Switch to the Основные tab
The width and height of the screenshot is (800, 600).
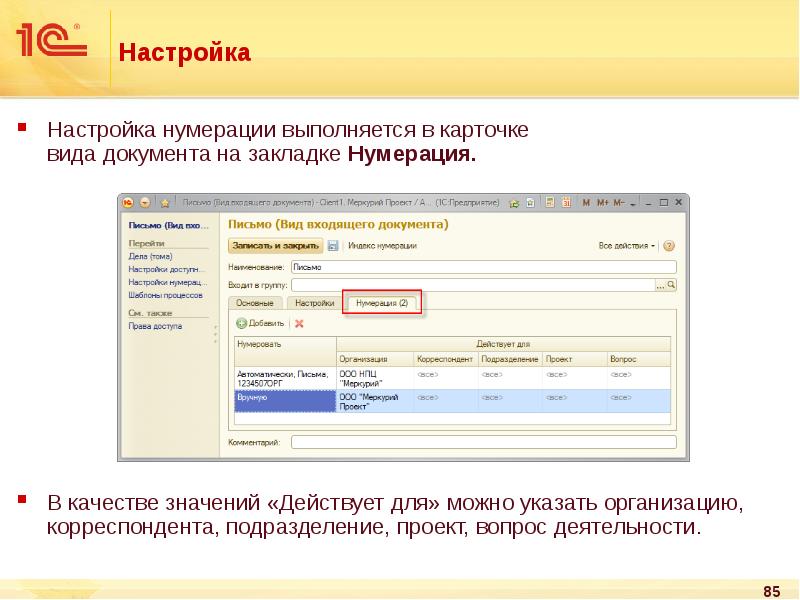(x=255, y=302)
